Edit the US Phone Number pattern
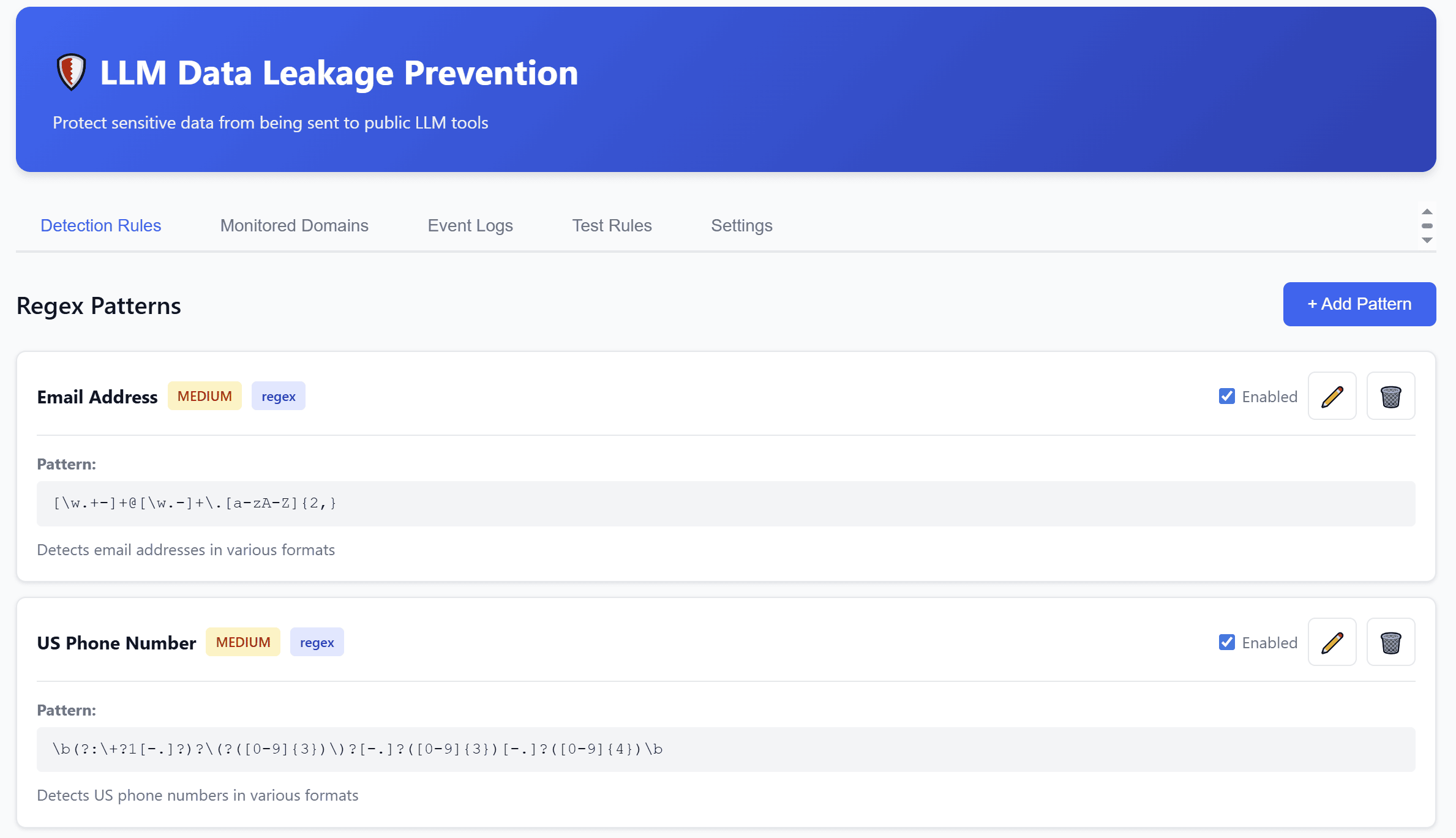Image resolution: width=1456 pixels, height=838 pixels. [x=1332, y=642]
